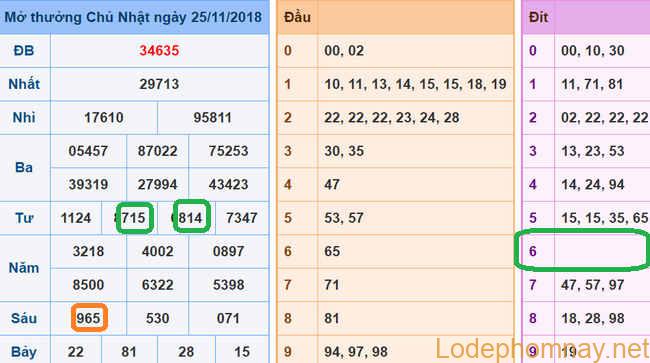Click the row index 6 in Đít column

click(533, 252)
